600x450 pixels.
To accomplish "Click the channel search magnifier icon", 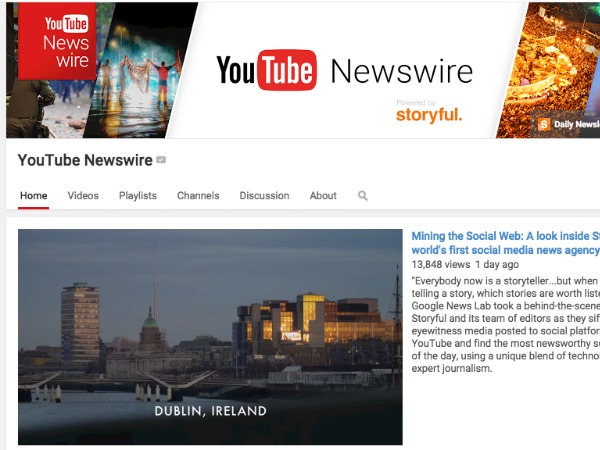I will click(x=363, y=196).
